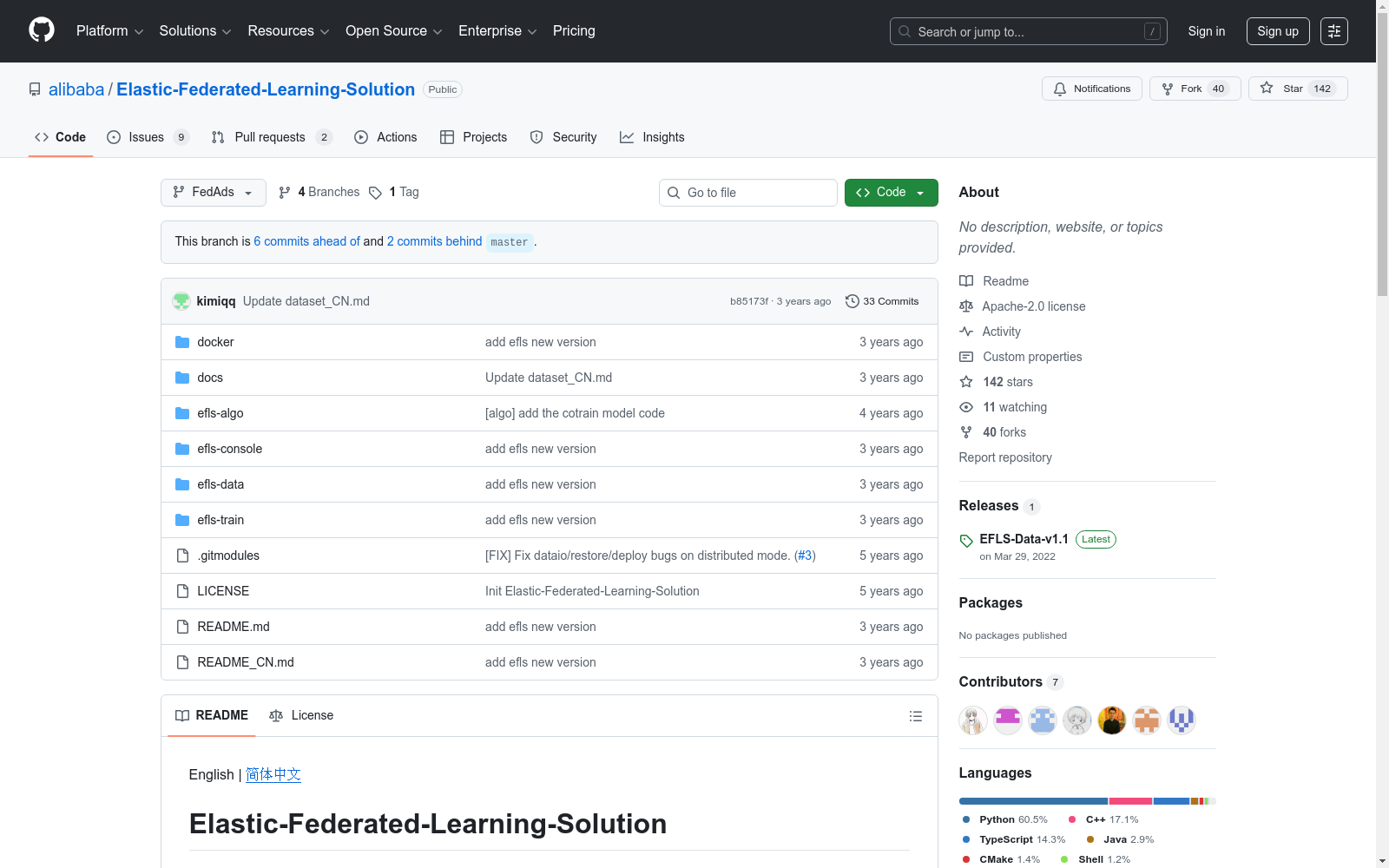Expand the Open Source menu
This screenshot has height=868, width=1389.
394,31
